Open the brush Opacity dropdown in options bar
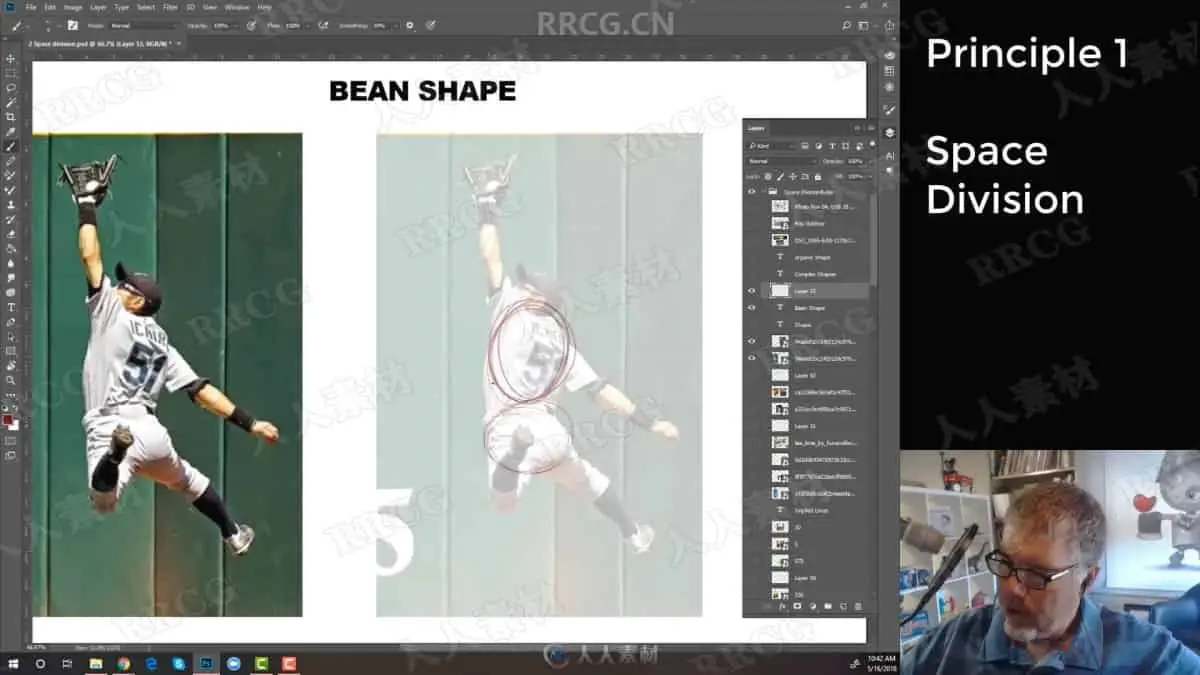The width and height of the screenshot is (1200, 675). point(226,24)
